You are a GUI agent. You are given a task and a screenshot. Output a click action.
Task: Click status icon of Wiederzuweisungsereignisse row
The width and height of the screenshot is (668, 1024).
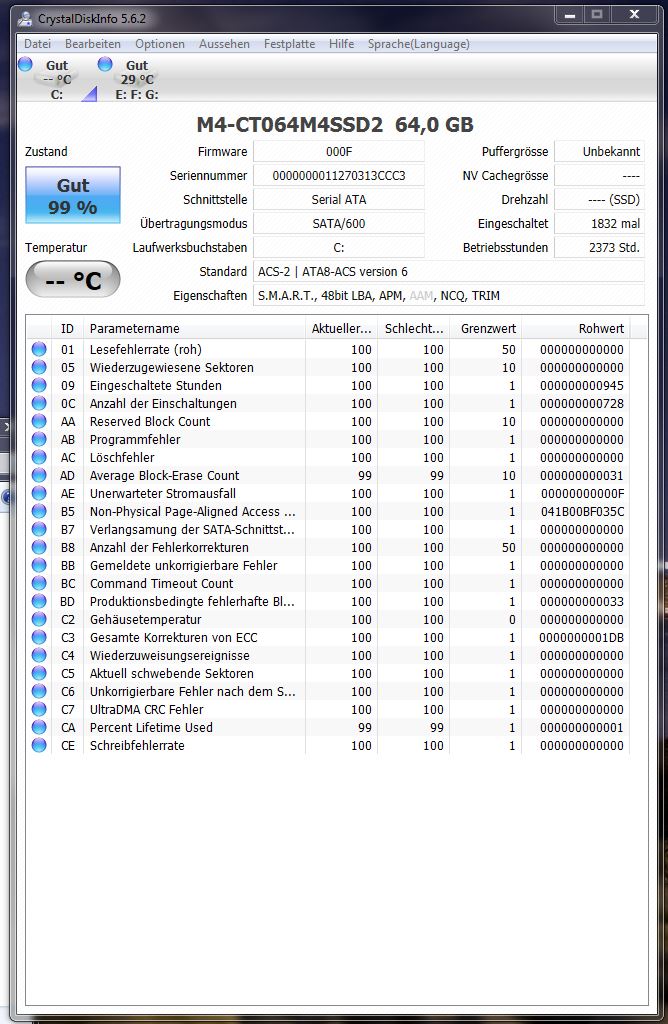(x=39, y=655)
